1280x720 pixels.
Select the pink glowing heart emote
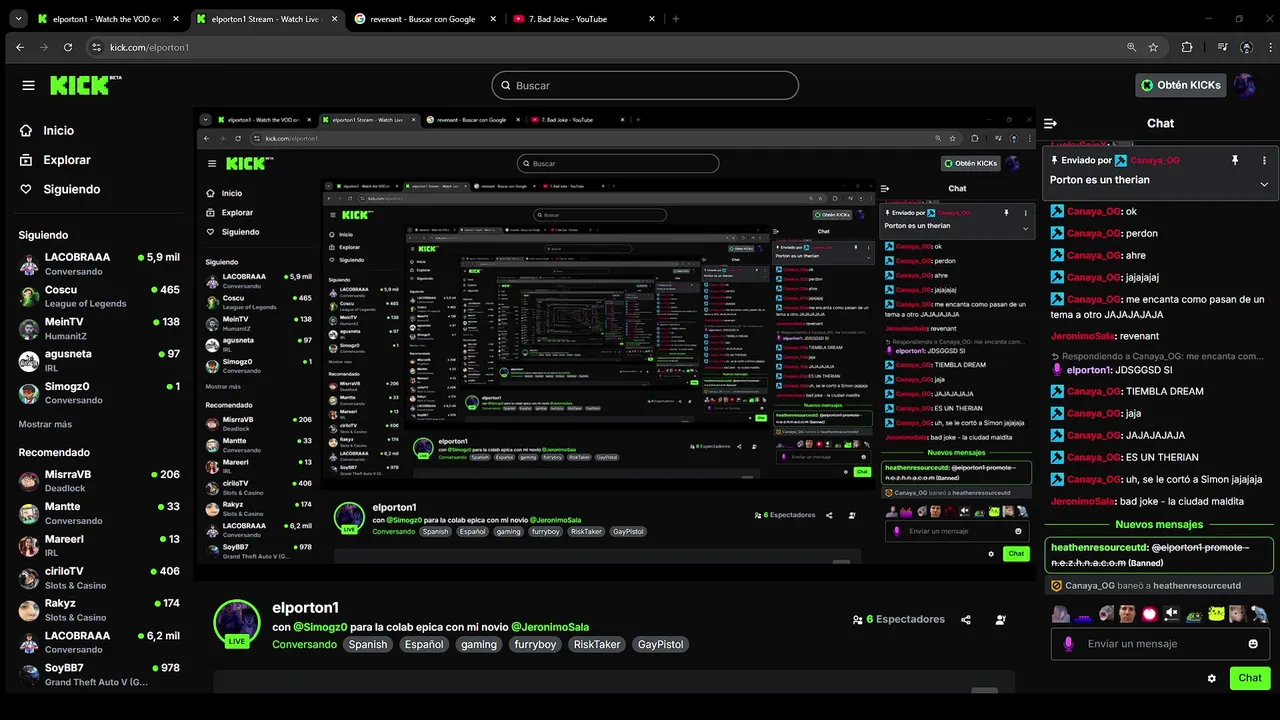click(1150, 613)
